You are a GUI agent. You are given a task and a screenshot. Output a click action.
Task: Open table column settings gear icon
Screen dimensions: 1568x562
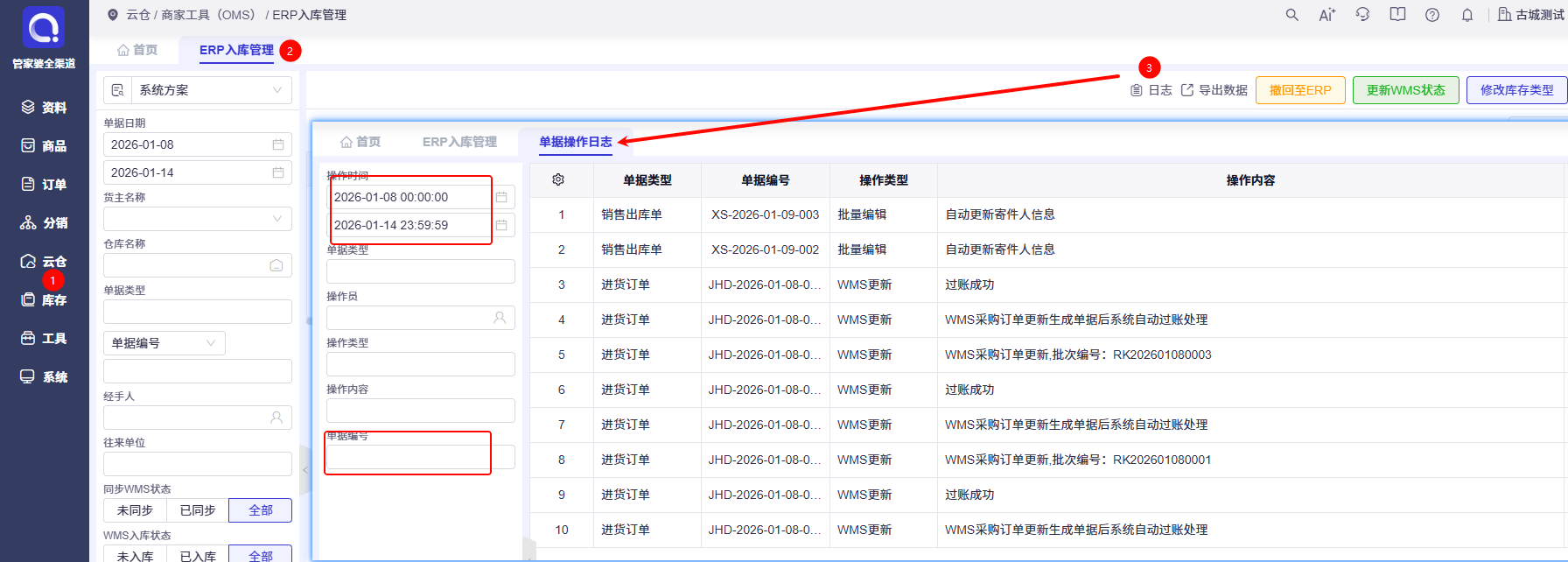click(558, 179)
